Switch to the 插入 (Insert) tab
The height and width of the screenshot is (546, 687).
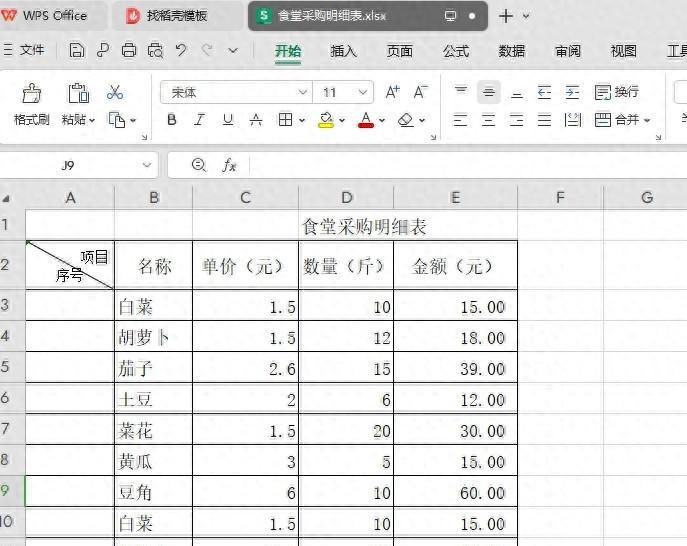click(344, 51)
